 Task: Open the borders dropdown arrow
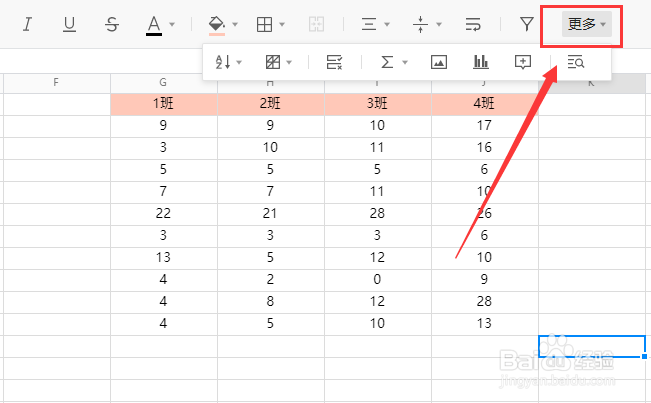pos(282,24)
